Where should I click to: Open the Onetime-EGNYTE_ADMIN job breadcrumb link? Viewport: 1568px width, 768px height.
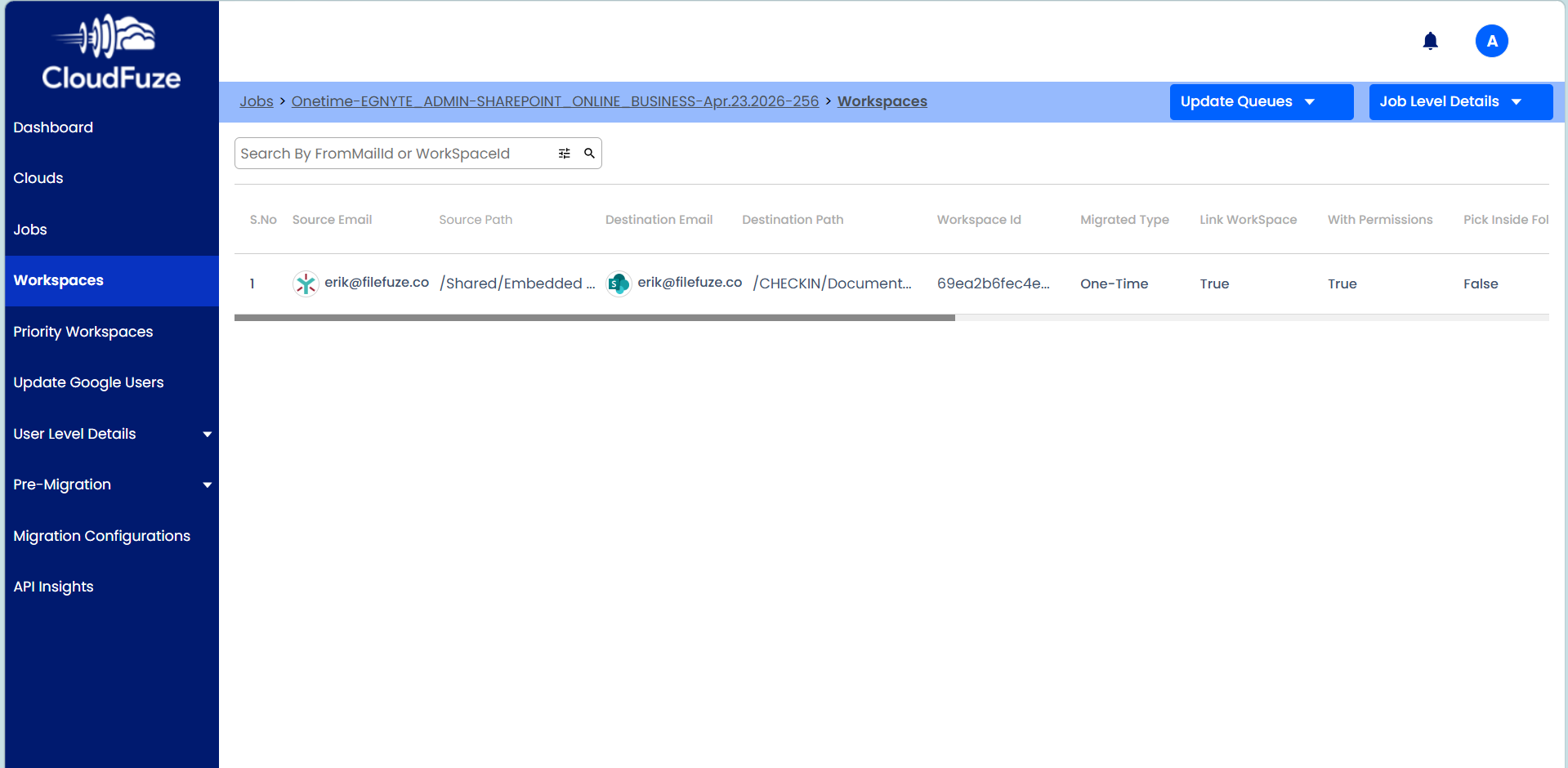[x=555, y=101]
